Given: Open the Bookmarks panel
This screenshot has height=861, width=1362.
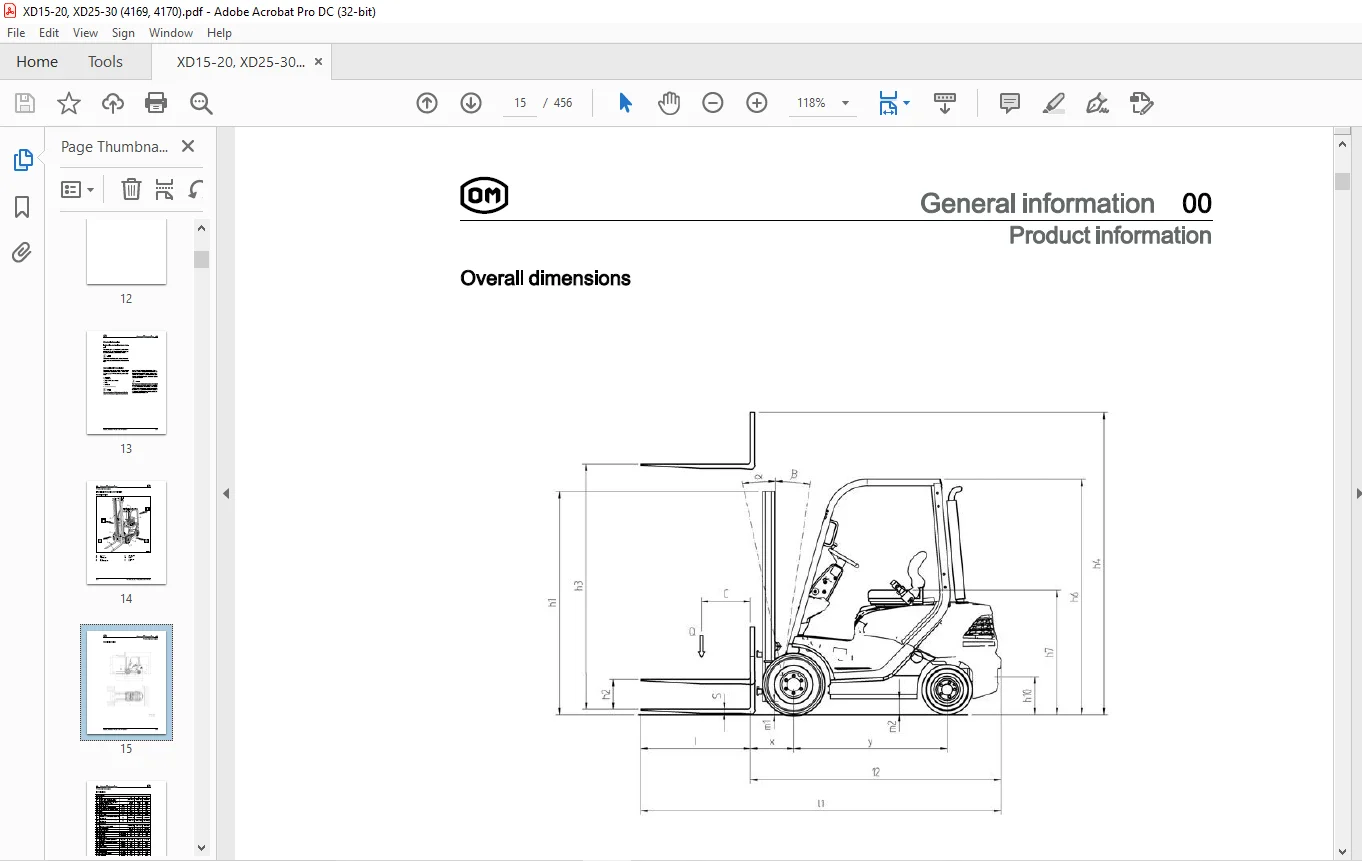Looking at the screenshot, I should tap(22, 207).
